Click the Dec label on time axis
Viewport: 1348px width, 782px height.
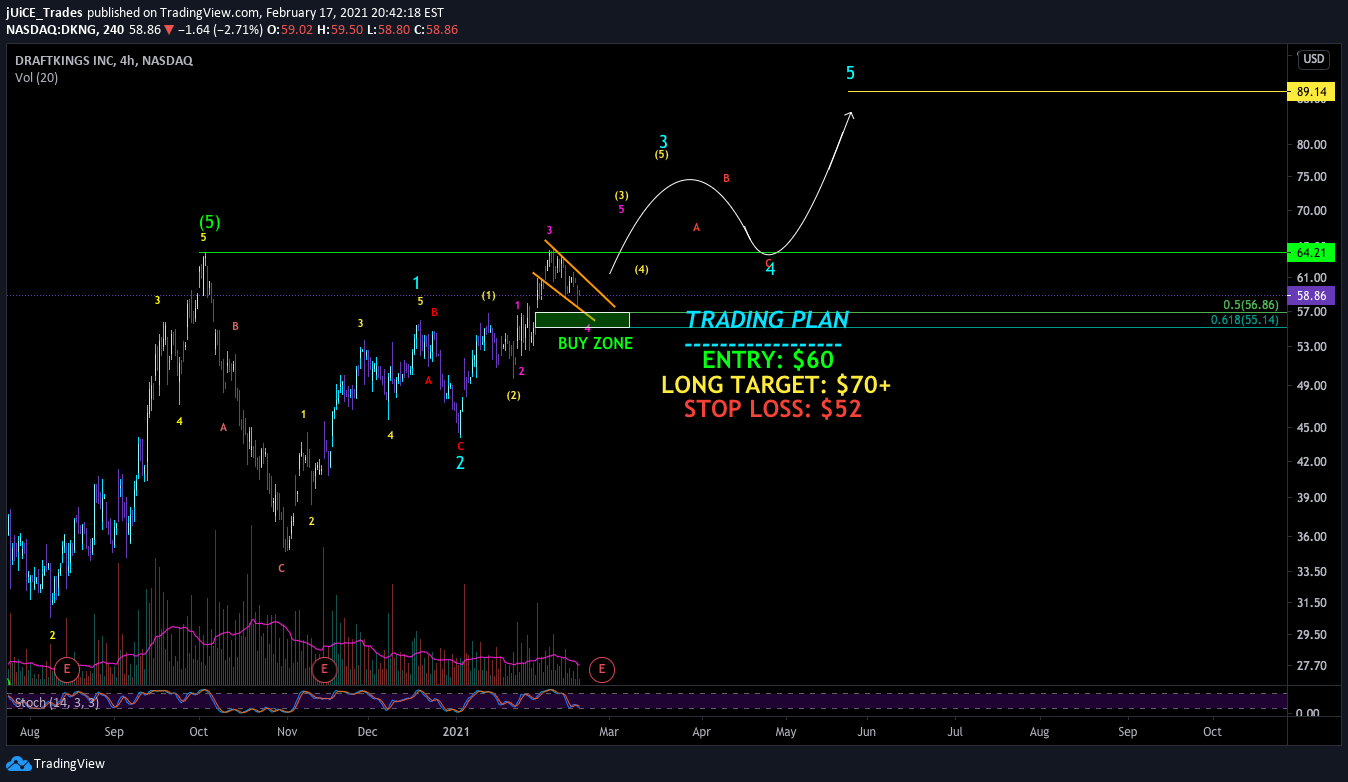click(x=368, y=732)
